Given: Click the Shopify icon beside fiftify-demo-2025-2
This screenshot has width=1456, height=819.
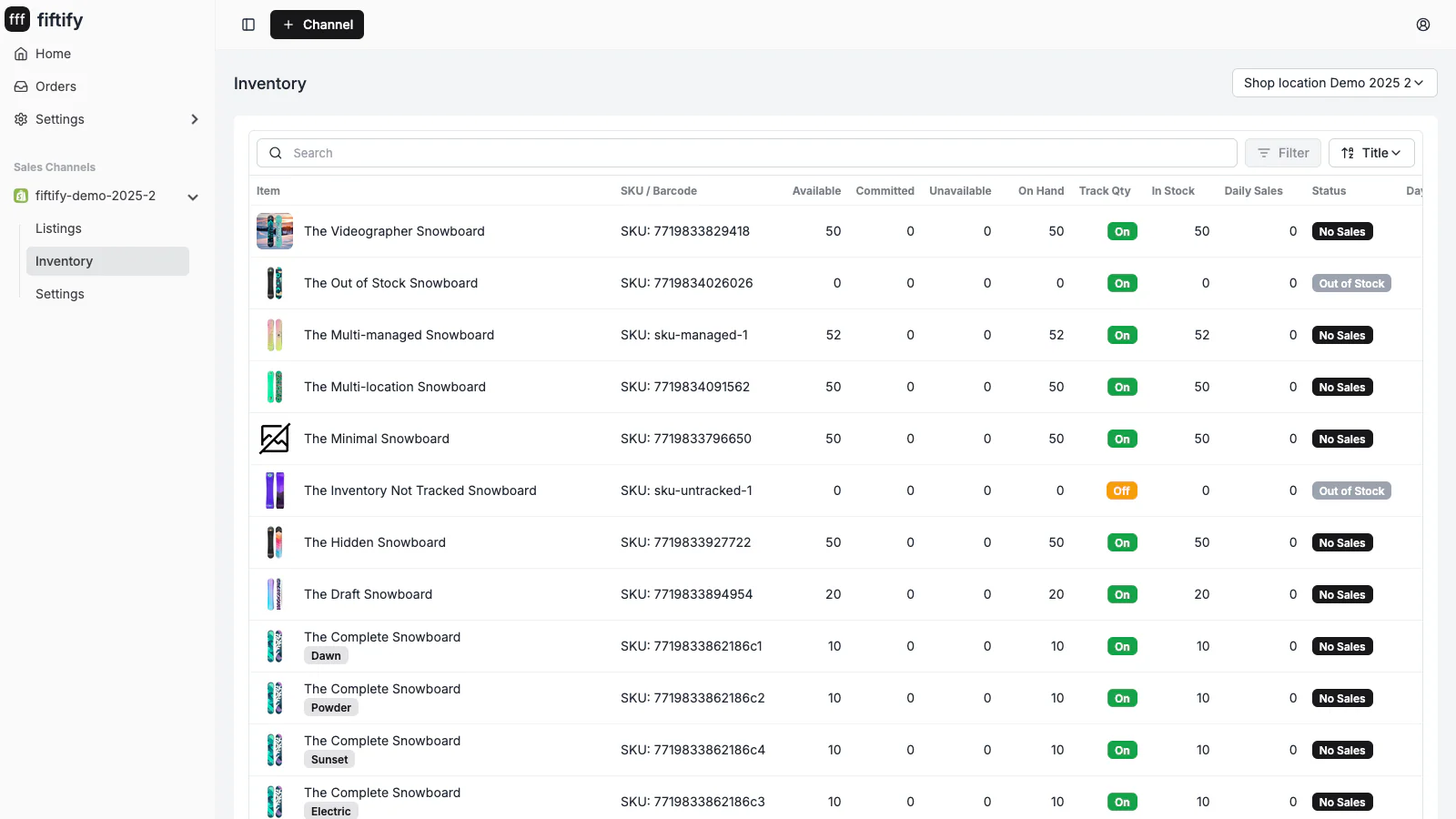Looking at the screenshot, I should [x=21, y=196].
